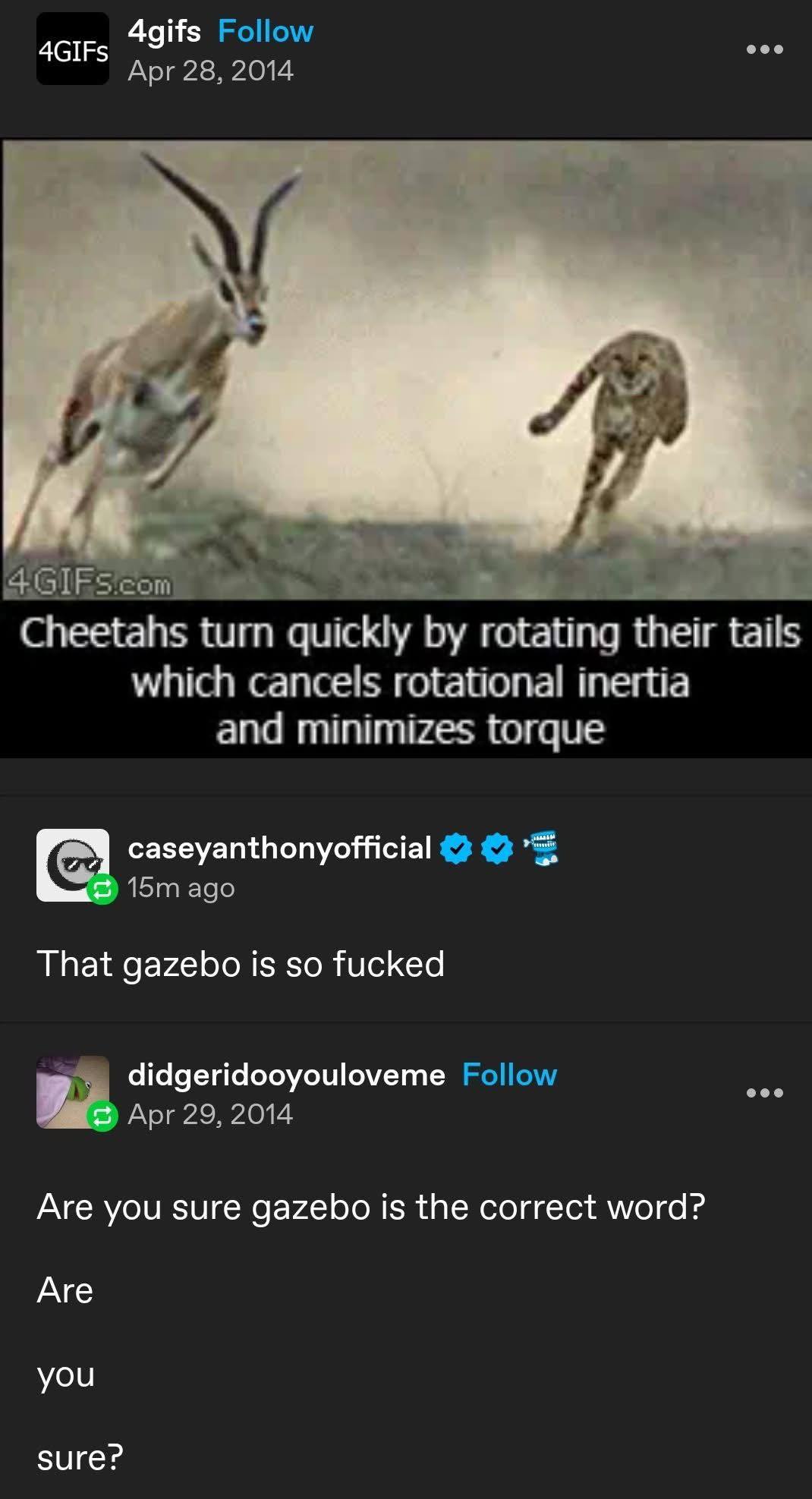Click the second blue checkmark badge

tap(497, 849)
